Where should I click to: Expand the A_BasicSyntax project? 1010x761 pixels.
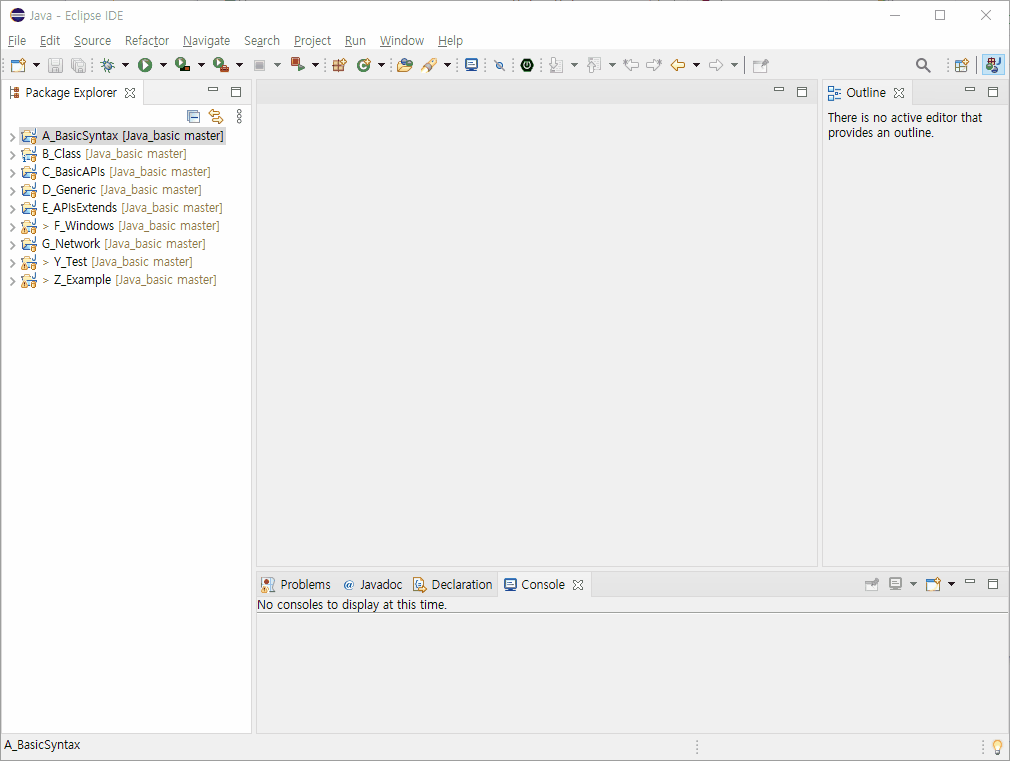[12, 137]
